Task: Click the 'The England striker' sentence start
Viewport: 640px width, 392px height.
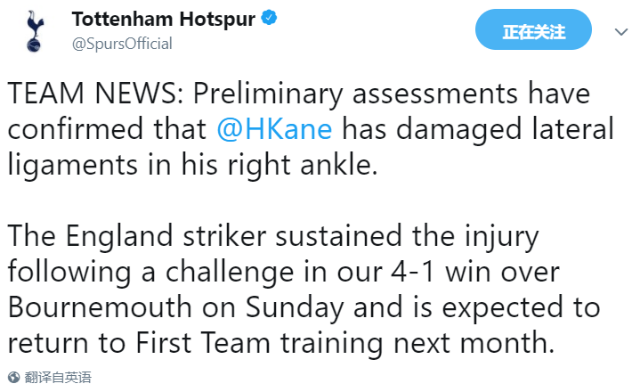Action: click(x=137, y=236)
